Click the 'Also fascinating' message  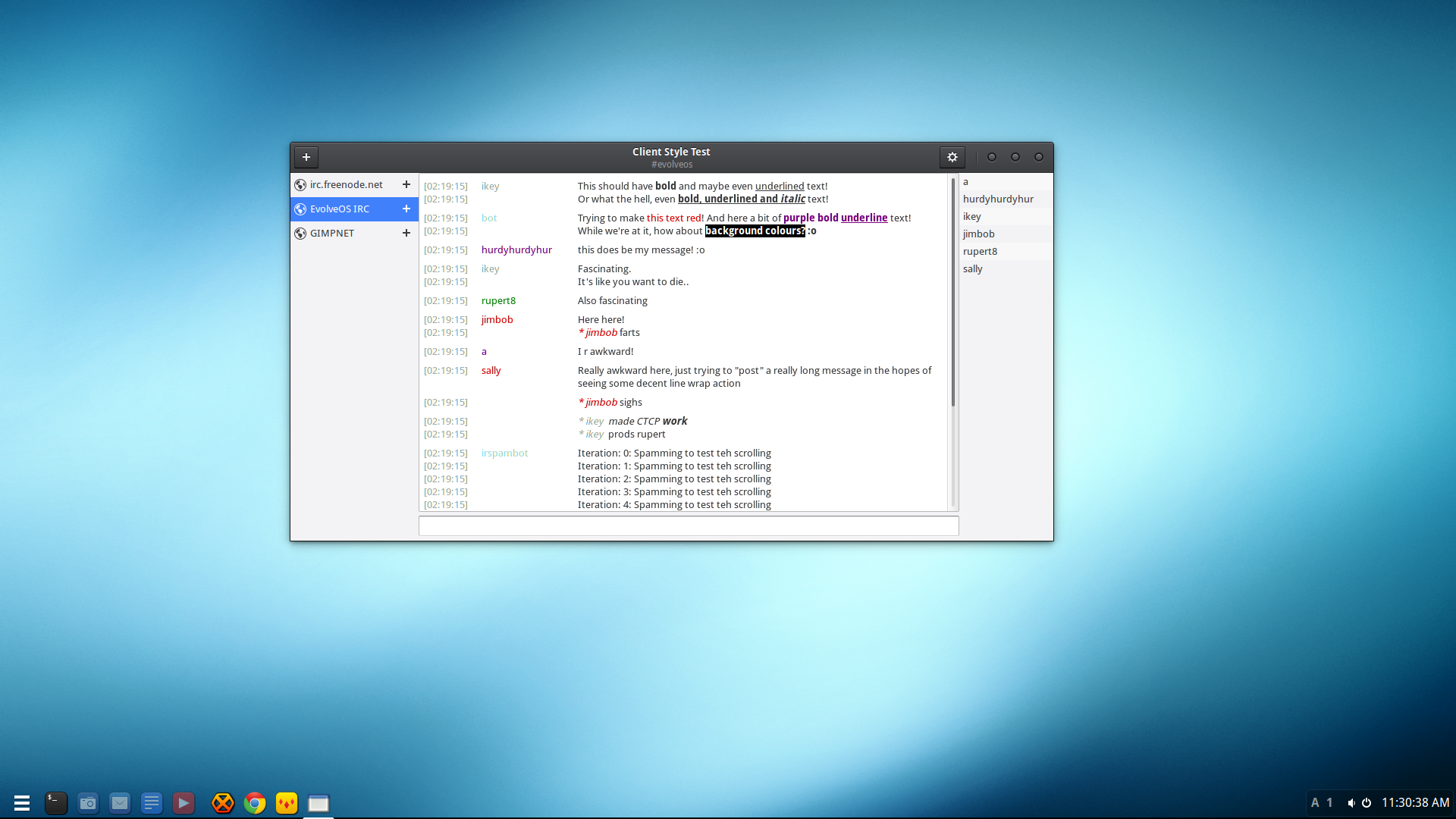[613, 301]
